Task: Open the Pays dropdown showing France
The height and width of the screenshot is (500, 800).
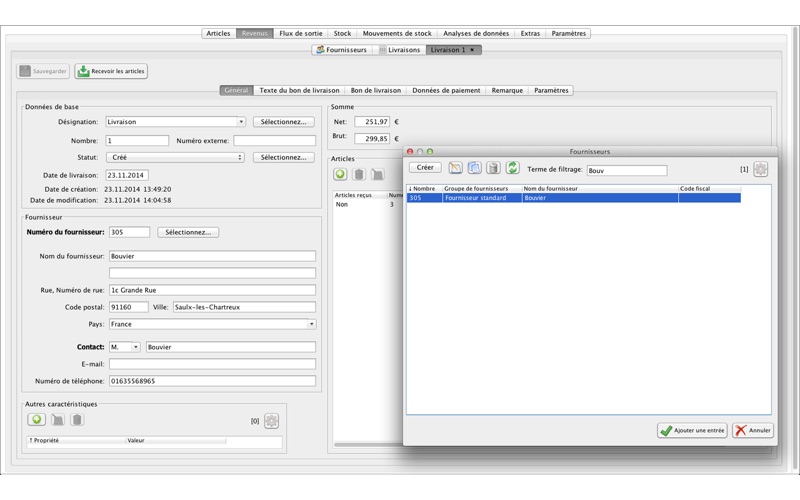Action: point(311,324)
